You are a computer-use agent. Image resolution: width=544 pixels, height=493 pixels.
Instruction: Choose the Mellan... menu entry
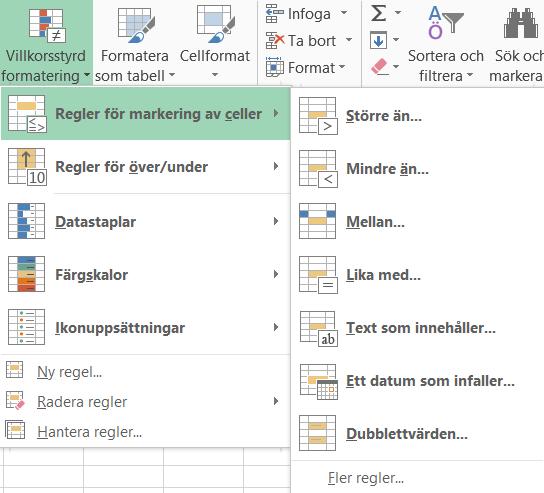416,222
